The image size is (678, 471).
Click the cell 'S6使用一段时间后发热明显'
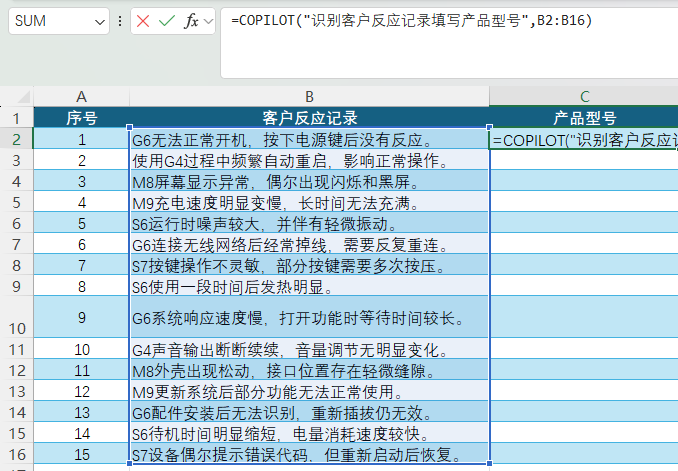(x=309, y=286)
